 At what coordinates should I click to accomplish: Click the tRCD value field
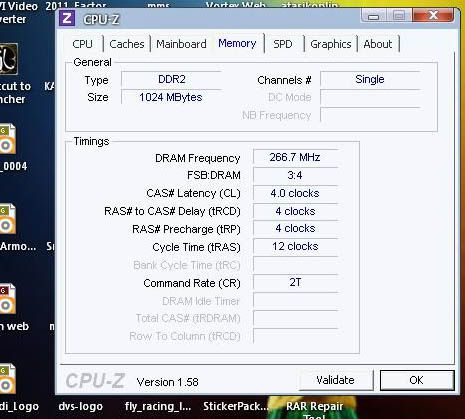(295, 211)
